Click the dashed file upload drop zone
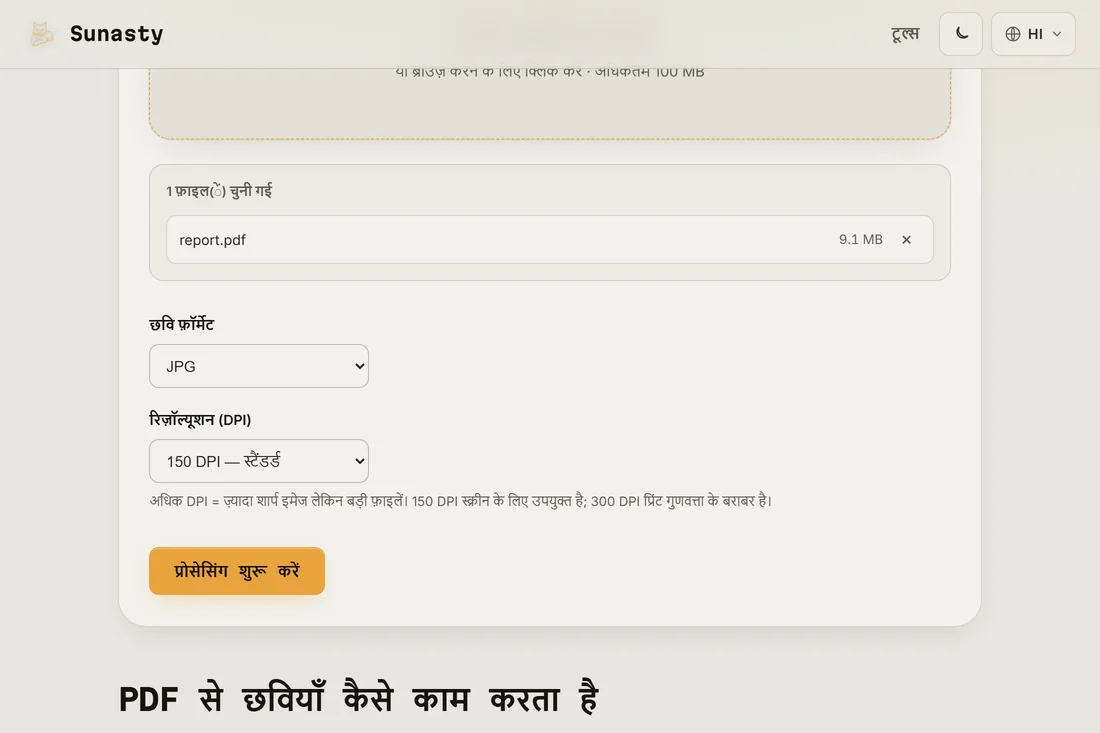This screenshot has height=733, width=1100. (550, 102)
